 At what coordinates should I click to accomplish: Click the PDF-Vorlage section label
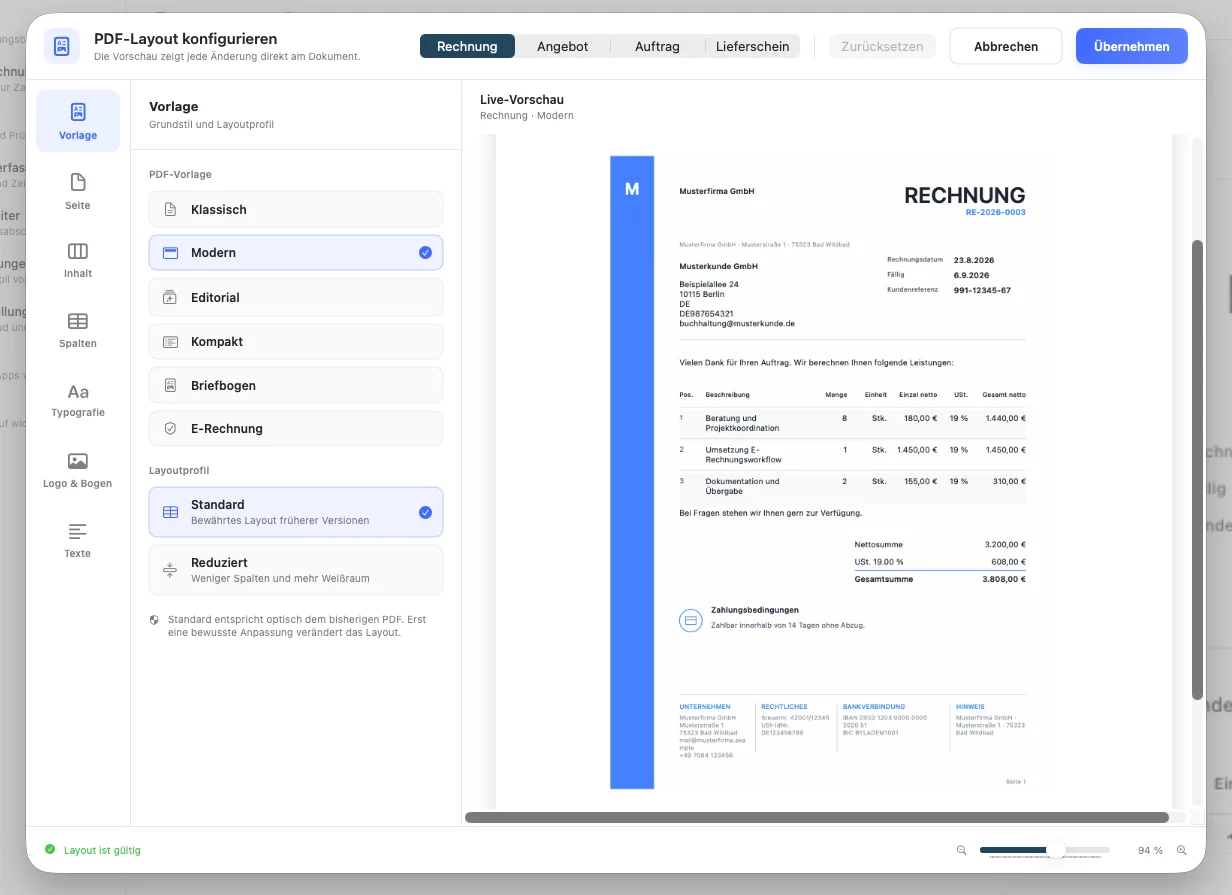(x=180, y=174)
